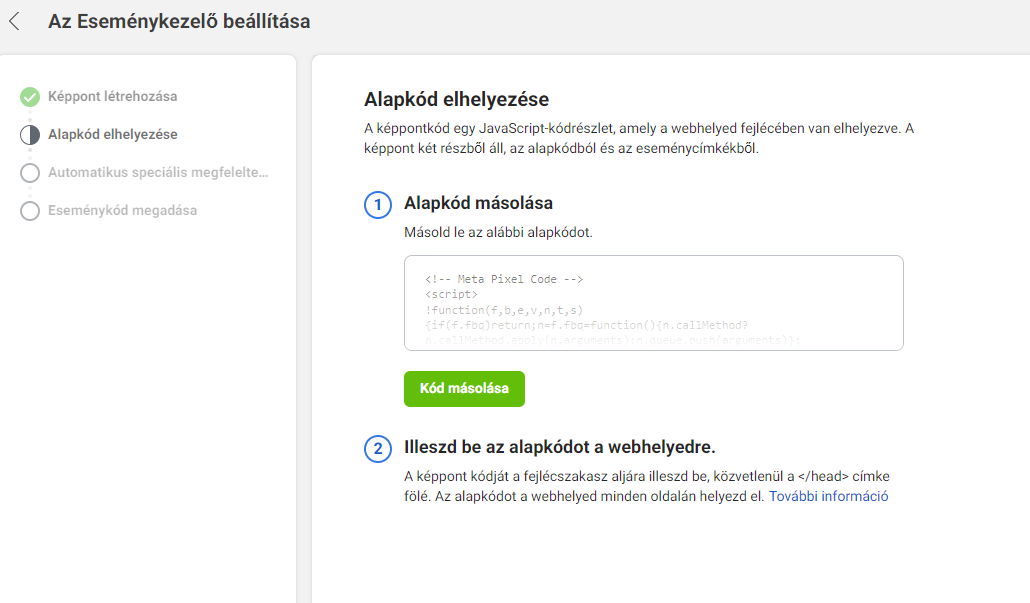Click the empty circle beside Automatikus speciális megfelelte...
The image size is (1030, 603).
coord(30,173)
